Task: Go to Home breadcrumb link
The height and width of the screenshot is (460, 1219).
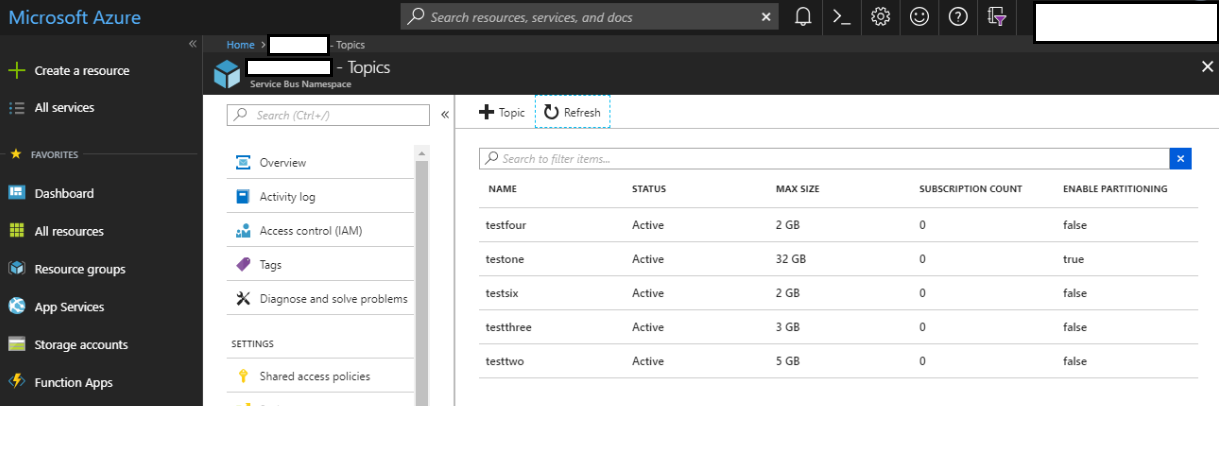Action: point(240,45)
